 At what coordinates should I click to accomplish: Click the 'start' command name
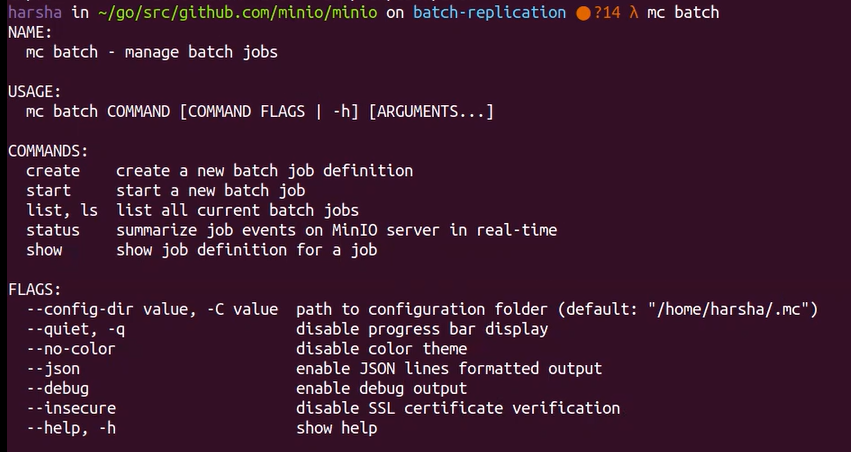coord(48,190)
